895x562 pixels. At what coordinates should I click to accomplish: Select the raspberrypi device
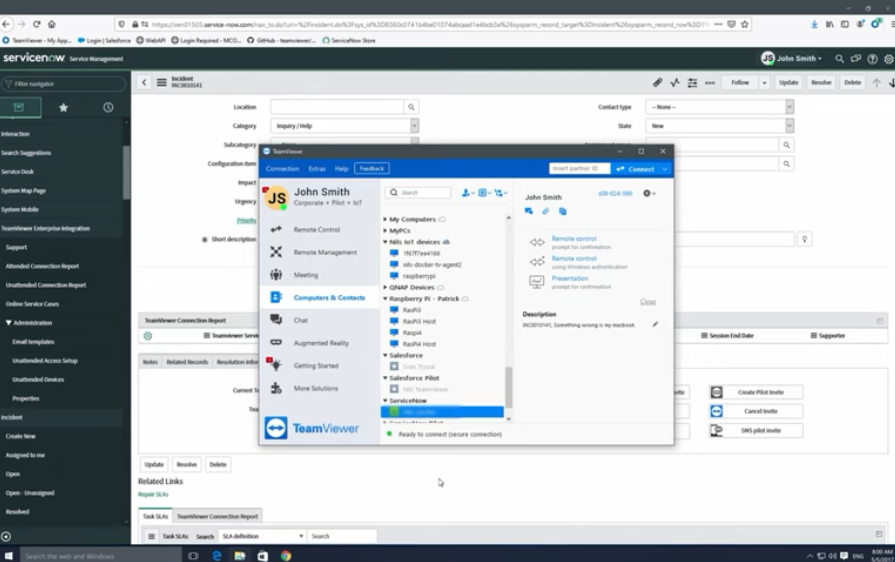coord(419,276)
